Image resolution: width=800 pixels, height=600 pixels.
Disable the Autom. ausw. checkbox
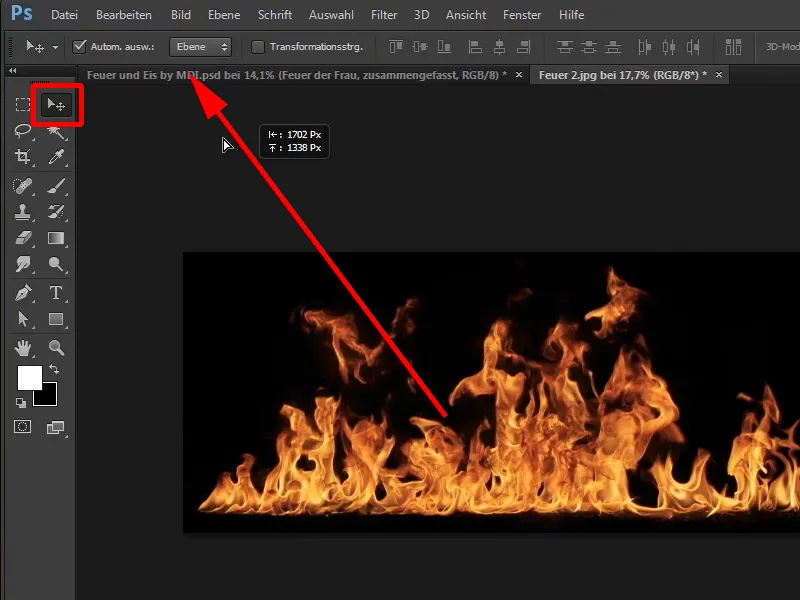tap(78, 46)
